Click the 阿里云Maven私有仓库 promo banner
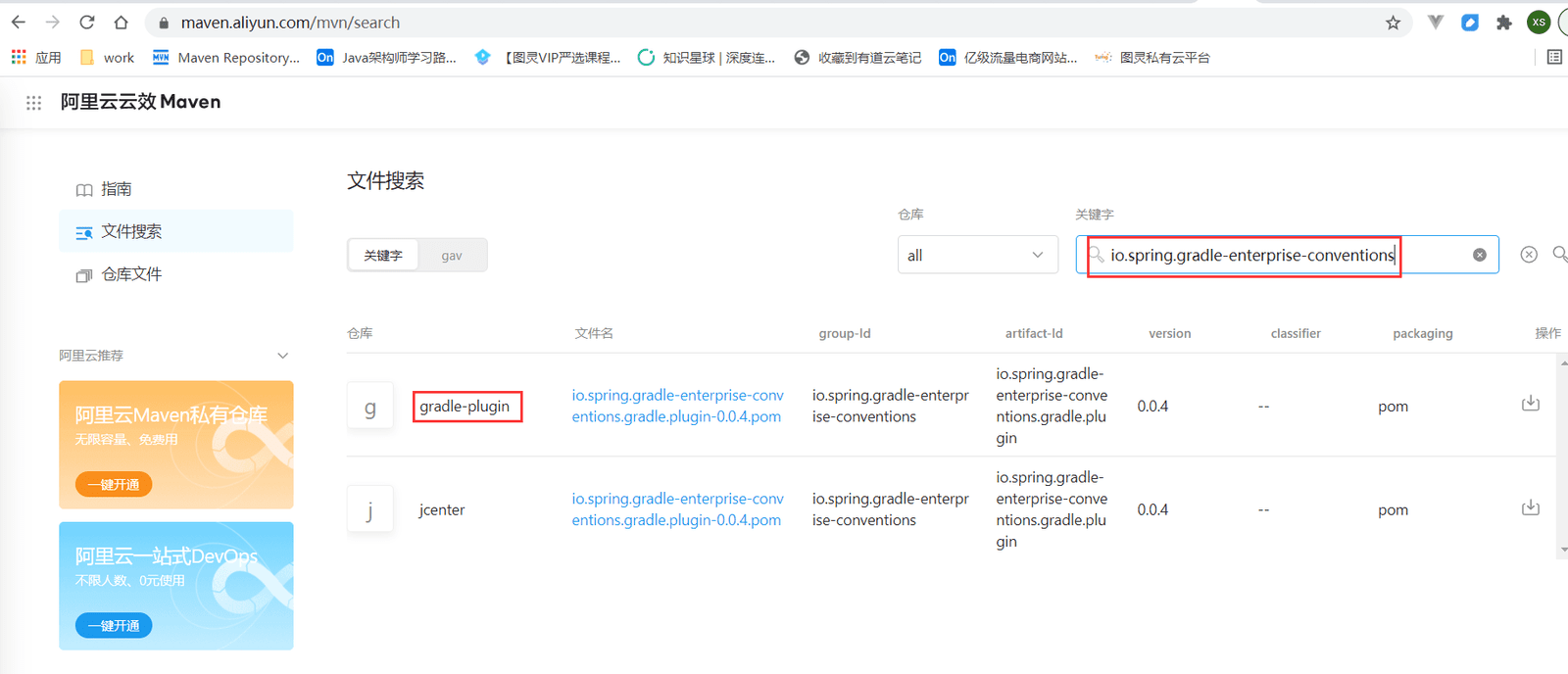 click(x=176, y=445)
